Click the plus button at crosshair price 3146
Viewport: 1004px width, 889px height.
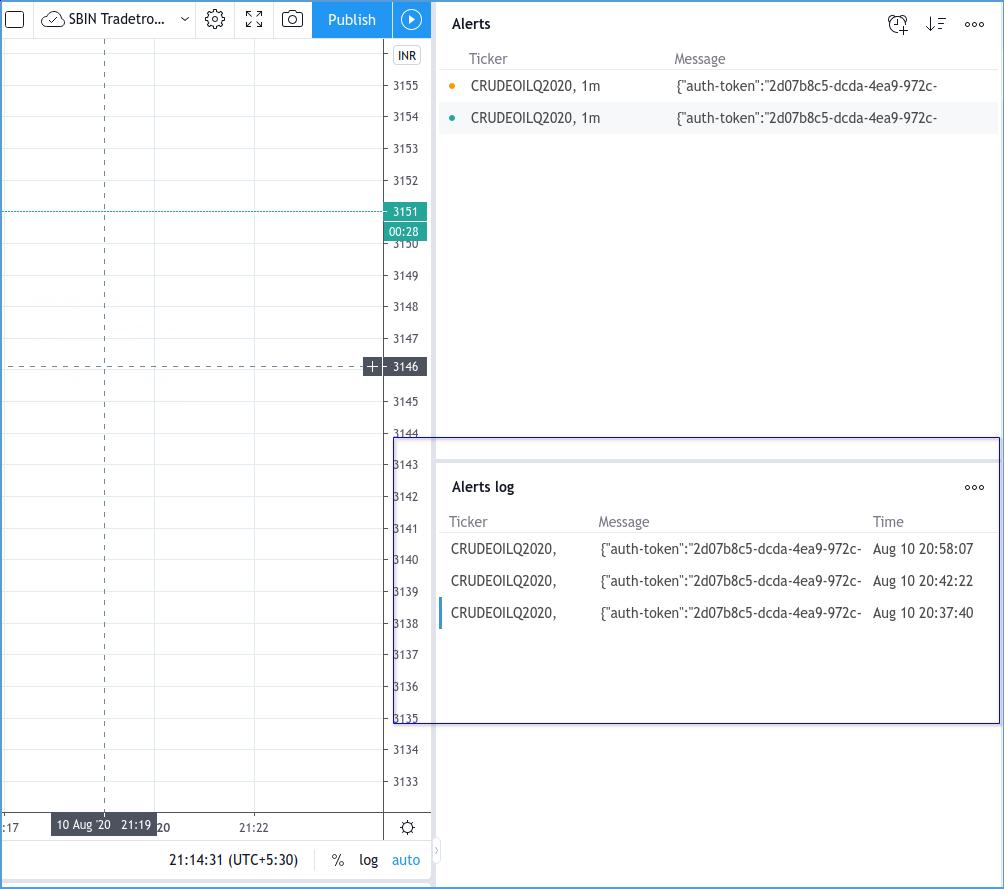[x=372, y=367]
